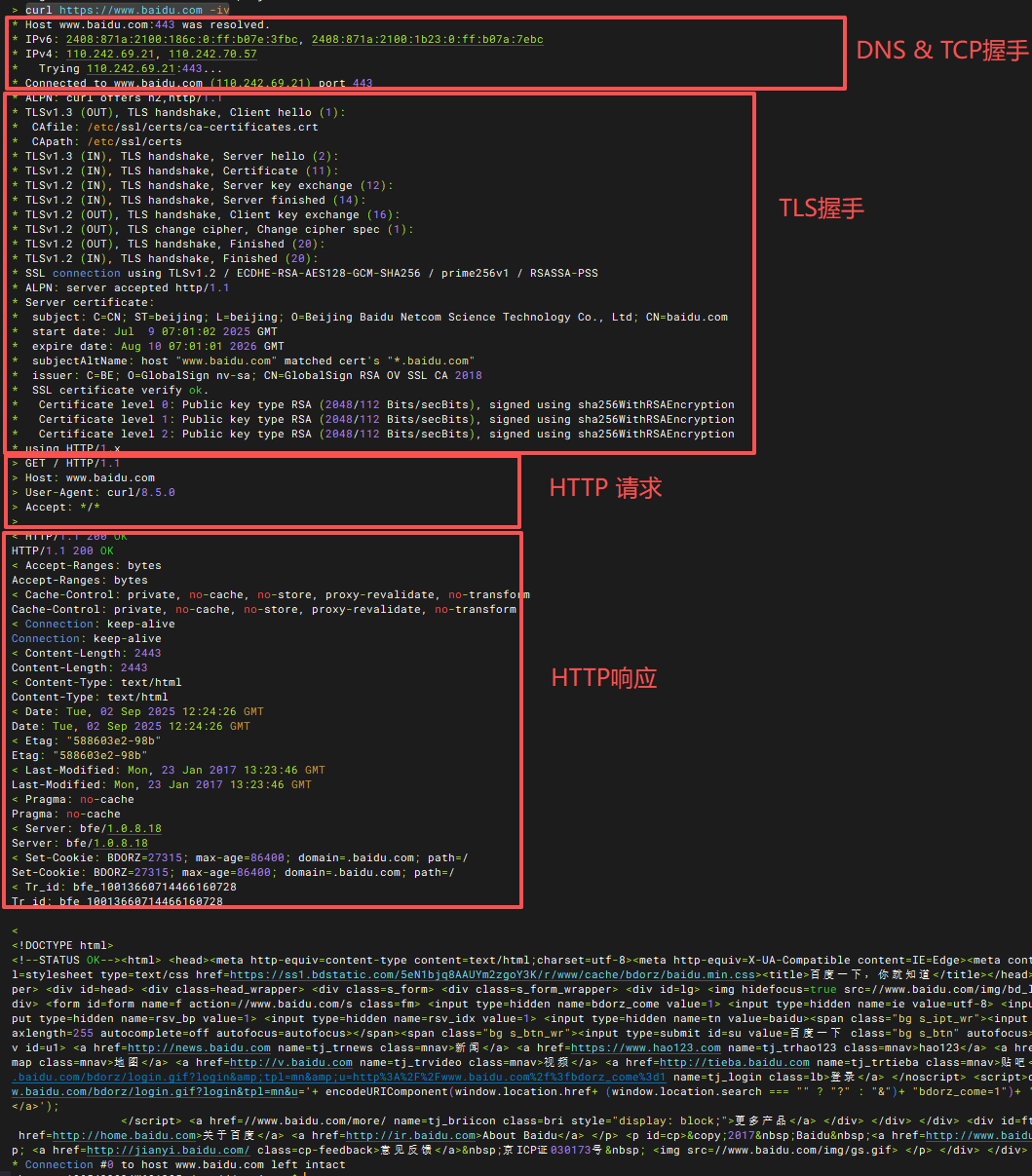Open the http://home.baidu.com link
This screenshot has height=1176, width=1032.
coord(125,1135)
